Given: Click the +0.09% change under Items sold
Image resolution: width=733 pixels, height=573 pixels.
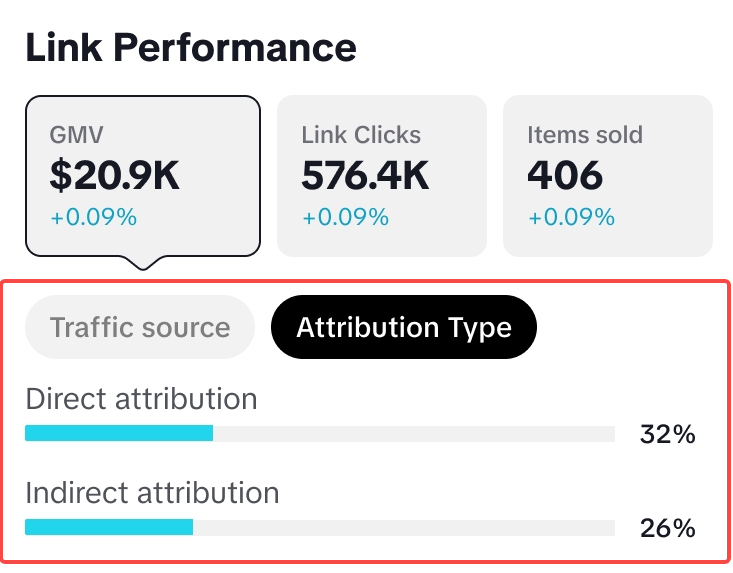Looking at the screenshot, I should (571, 217).
